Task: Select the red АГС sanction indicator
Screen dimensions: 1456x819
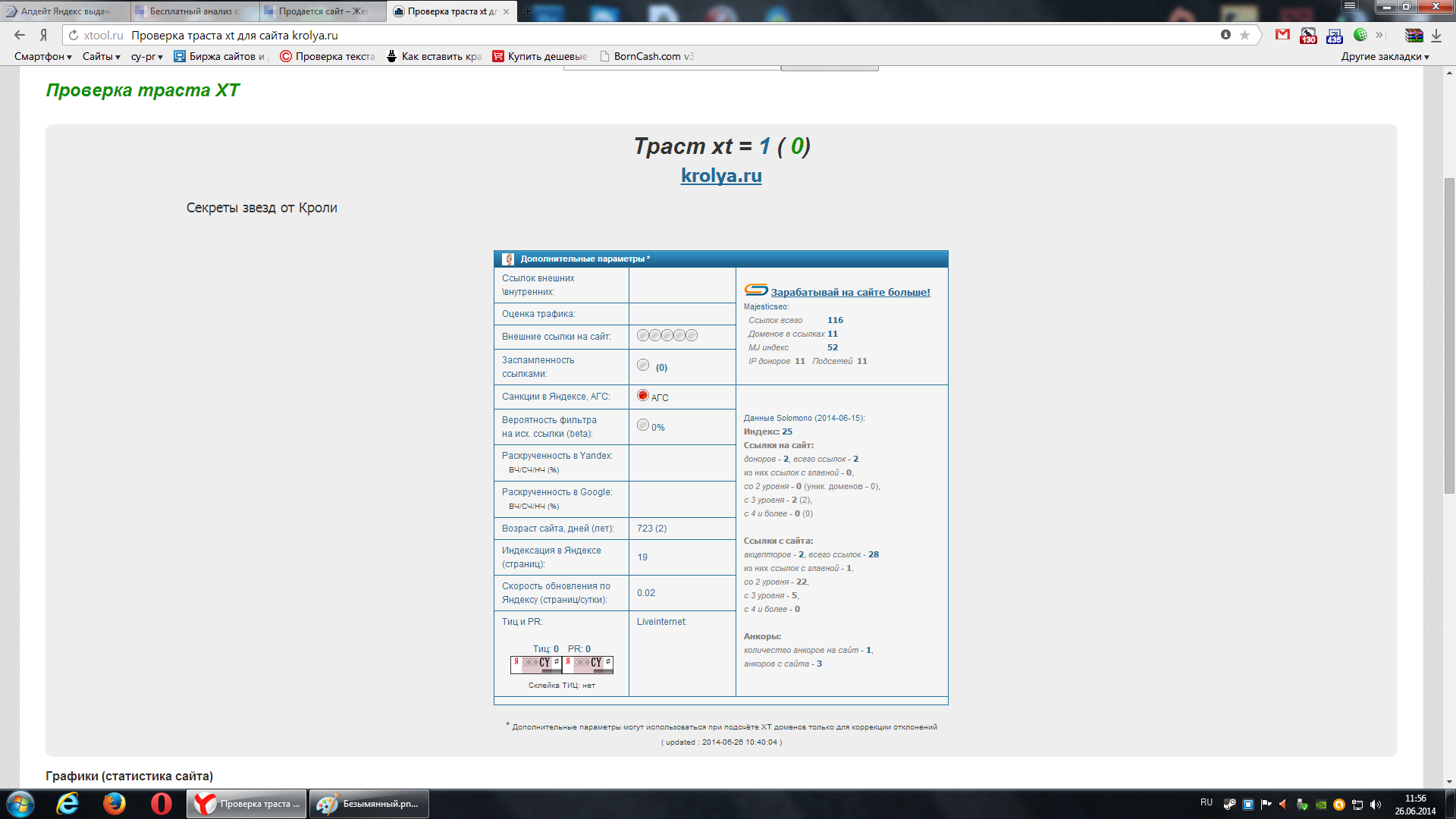Action: [643, 395]
